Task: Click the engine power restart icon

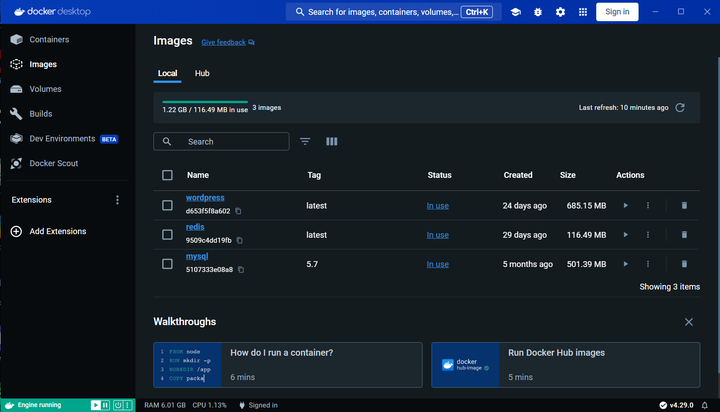Action: [118, 405]
